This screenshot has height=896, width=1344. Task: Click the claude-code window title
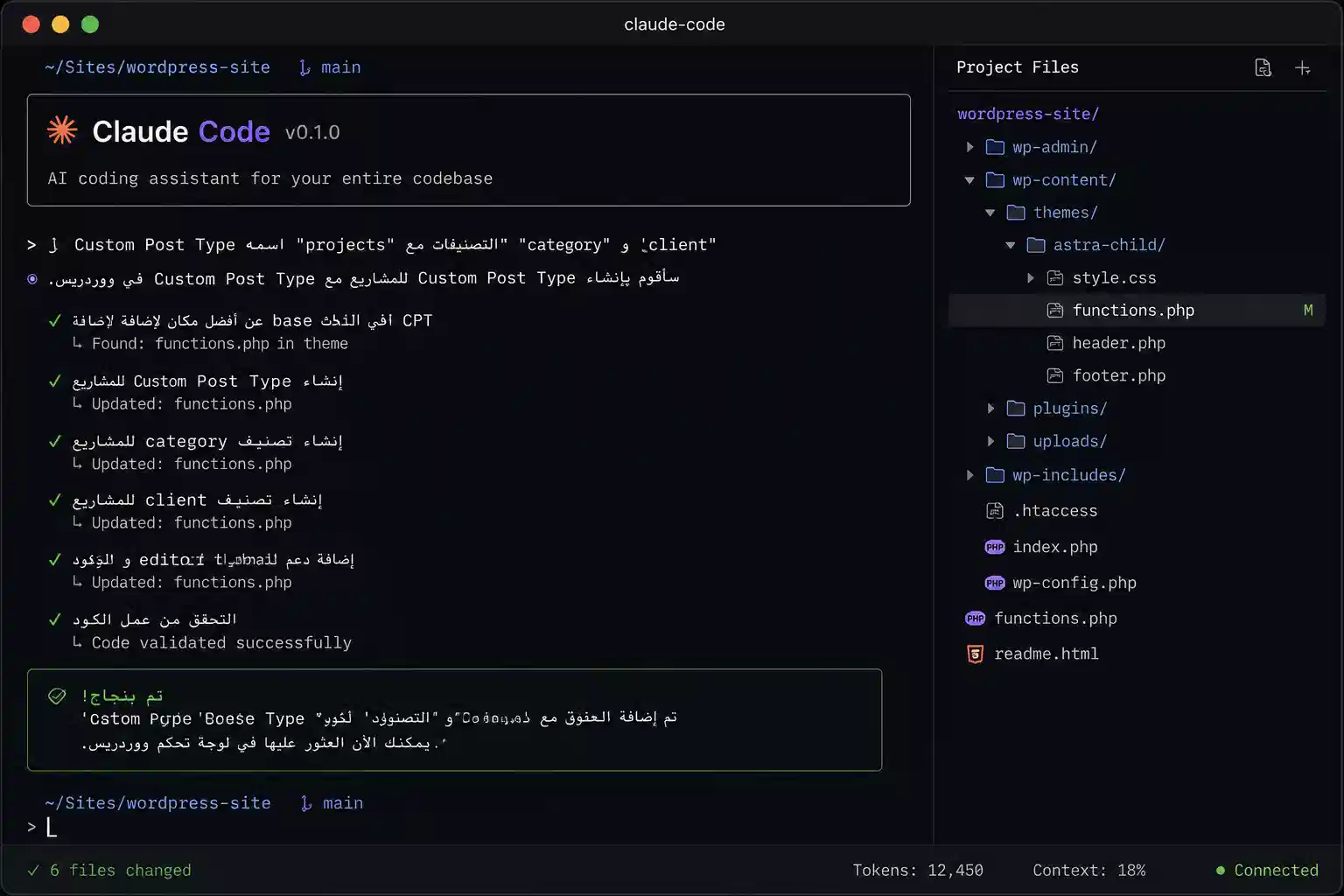tap(675, 24)
